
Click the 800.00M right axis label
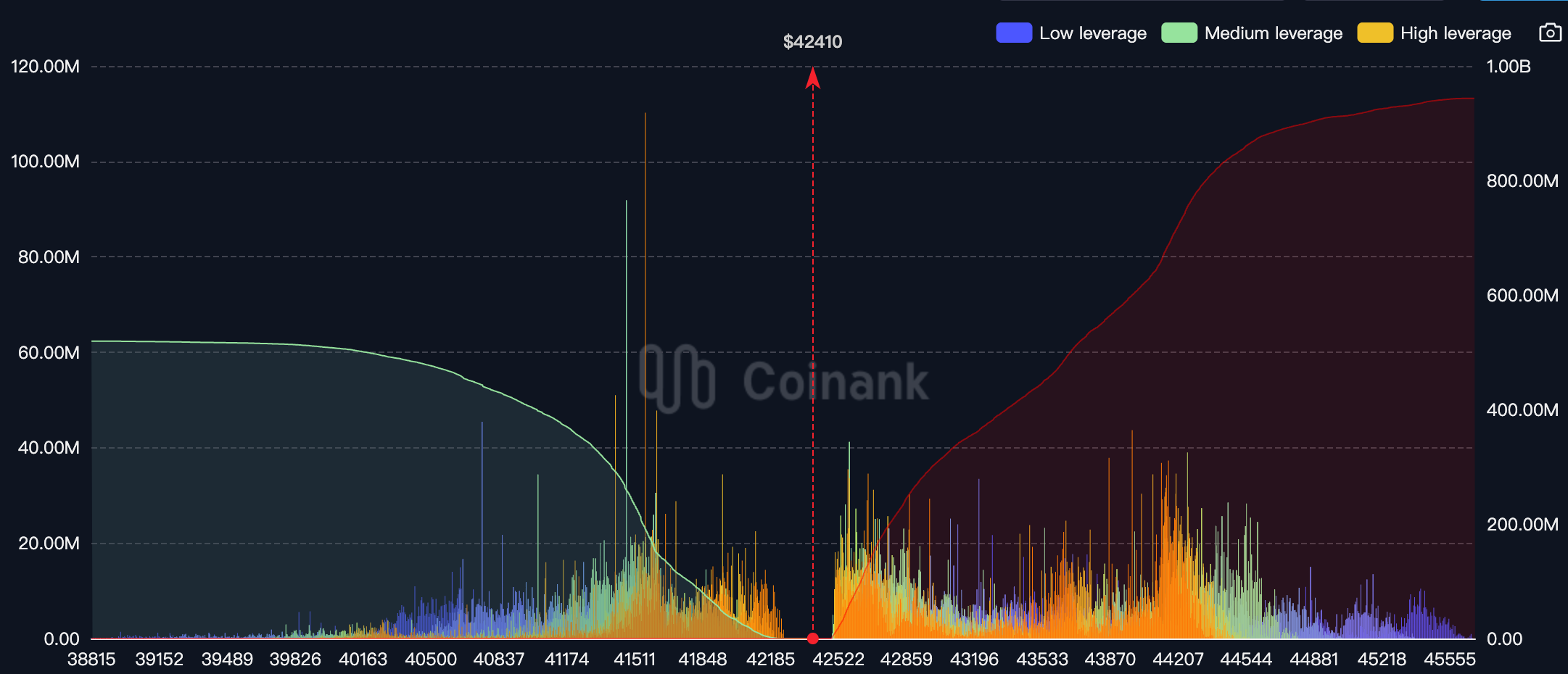(x=1522, y=181)
